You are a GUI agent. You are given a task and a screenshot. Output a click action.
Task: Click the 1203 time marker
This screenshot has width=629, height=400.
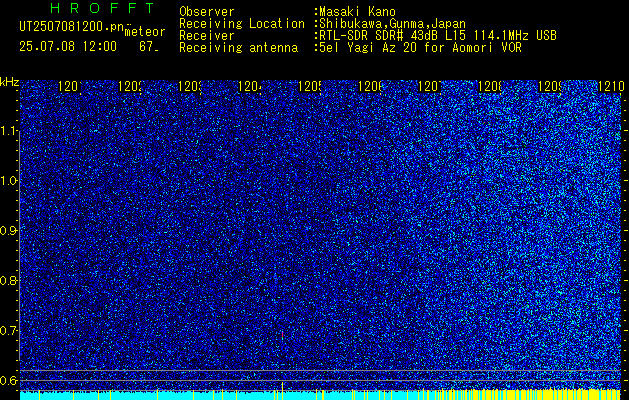coord(189,86)
